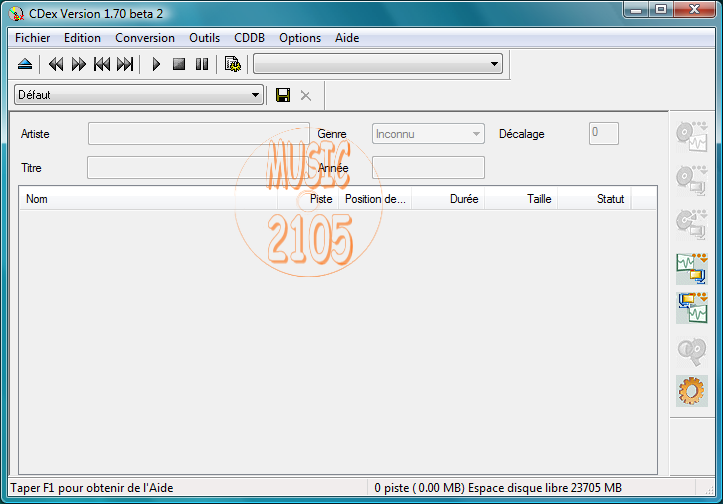This screenshot has height=504, width=723.
Task: Open the Options menu
Action: click(300, 38)
